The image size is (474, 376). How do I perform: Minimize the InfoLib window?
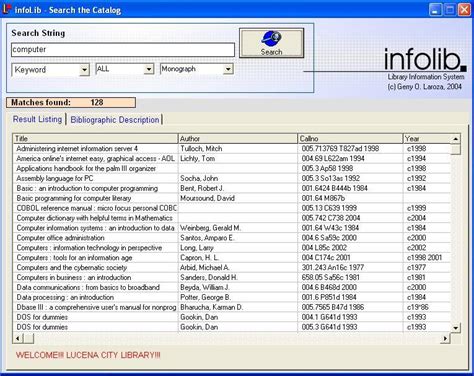coord(435,10)
